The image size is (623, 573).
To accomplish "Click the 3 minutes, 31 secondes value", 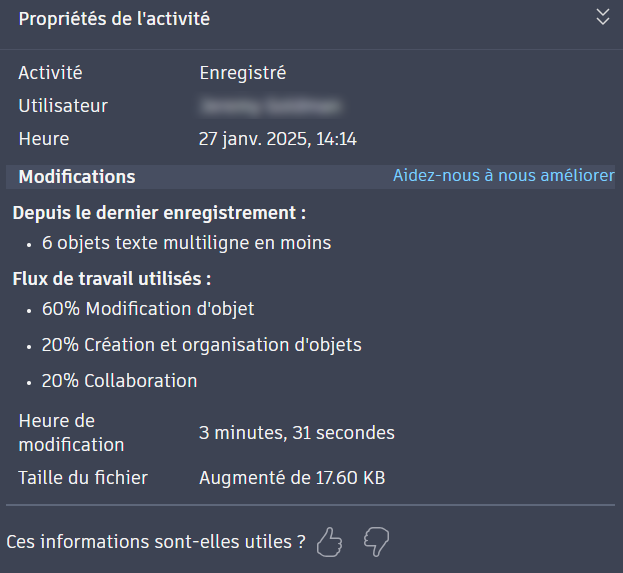I will tap(296, 433).
